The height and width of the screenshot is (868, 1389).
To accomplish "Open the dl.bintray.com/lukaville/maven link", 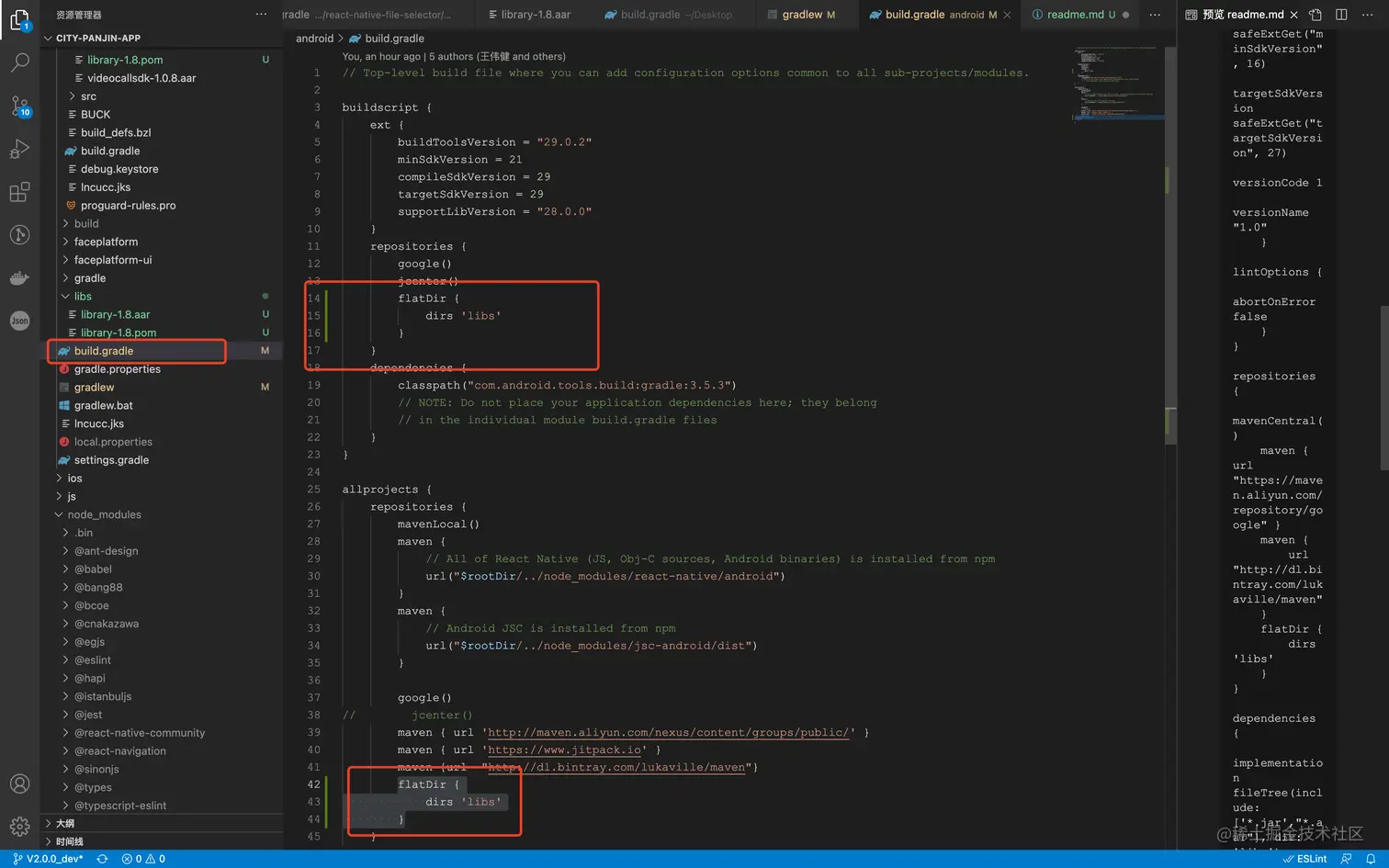I will pyautogui.click(x=616, y=768).
